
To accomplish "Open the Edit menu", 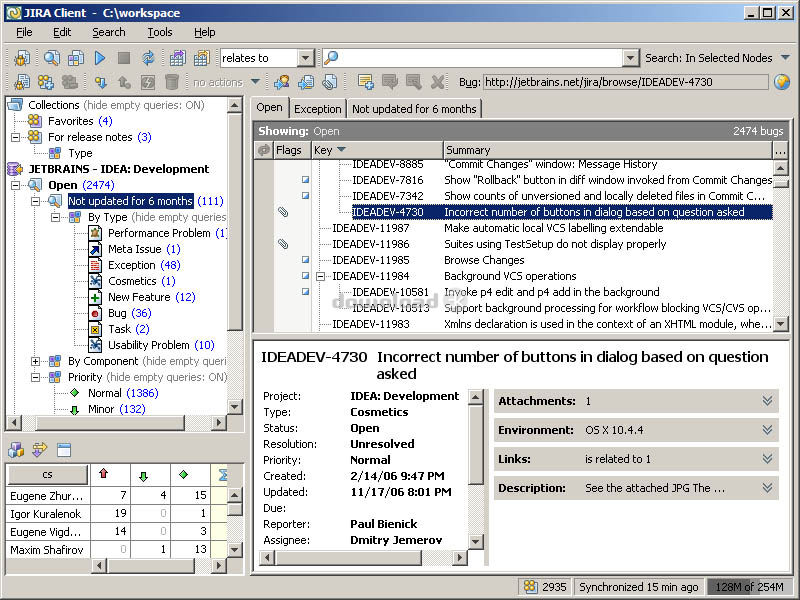I will (x=62, y=32).
